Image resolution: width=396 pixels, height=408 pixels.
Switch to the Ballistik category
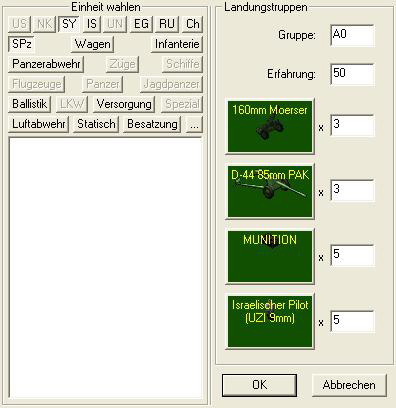tap(29, 104)
